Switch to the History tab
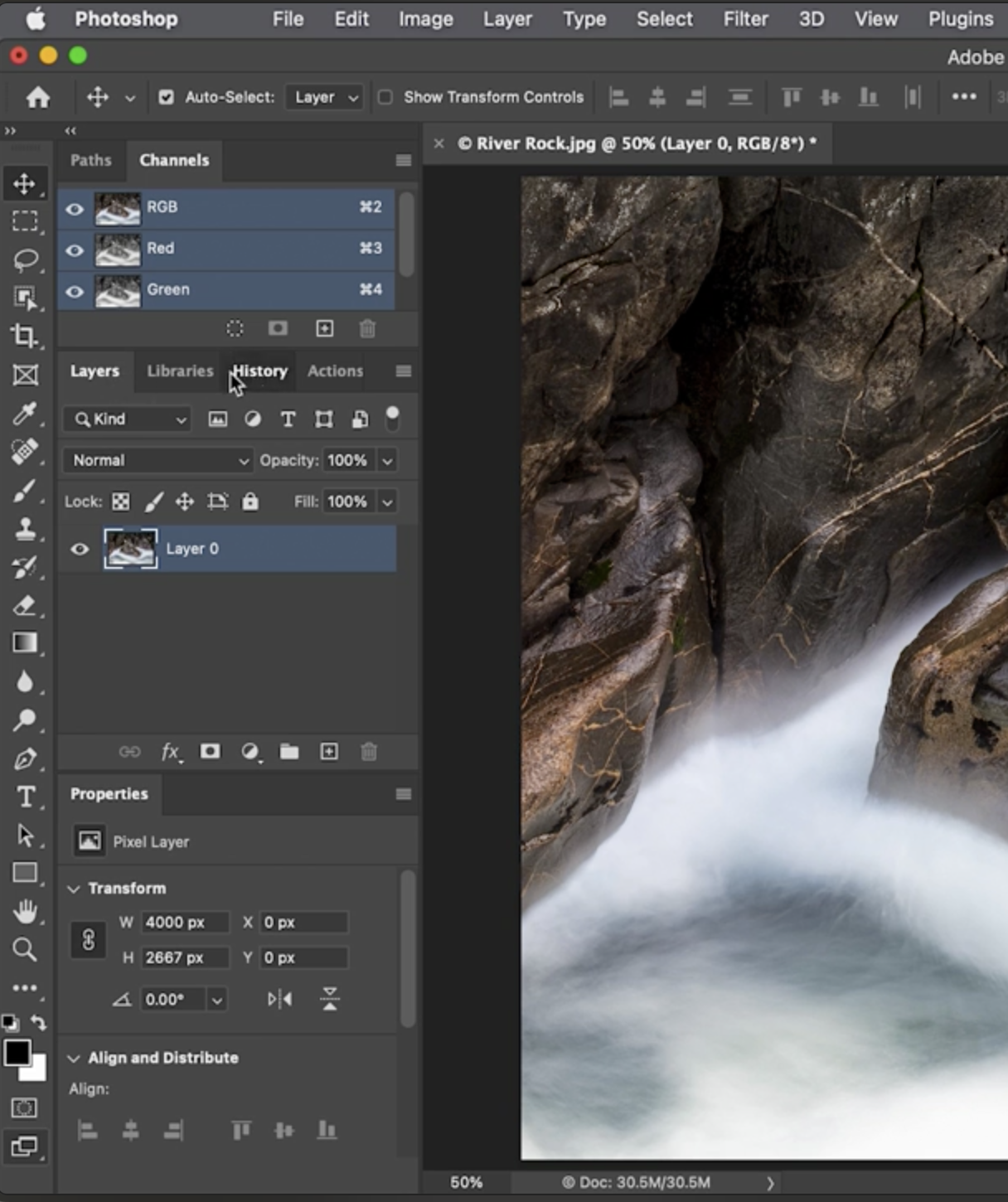The height and width of the screenshot is (1202, 1008). pos(260,371)
